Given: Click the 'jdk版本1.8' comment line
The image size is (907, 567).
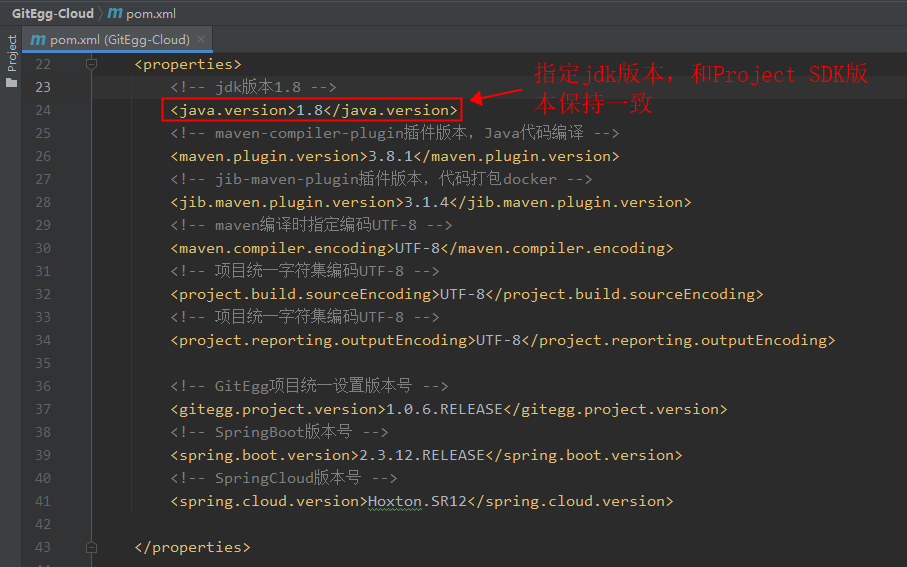Looking at the screenshot, I should [x=253, y=87].
